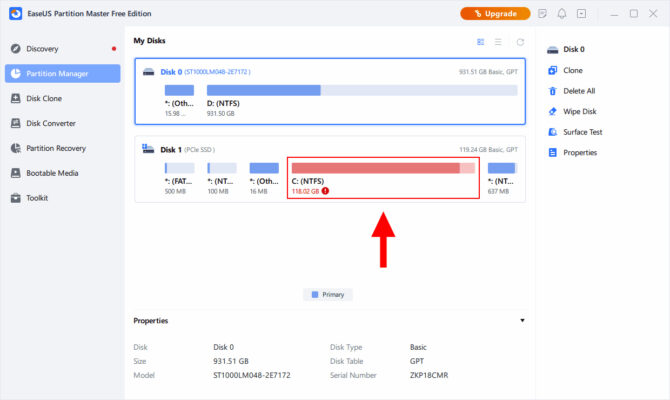Click the Wipe Disk eraser icon

[553, 111]
